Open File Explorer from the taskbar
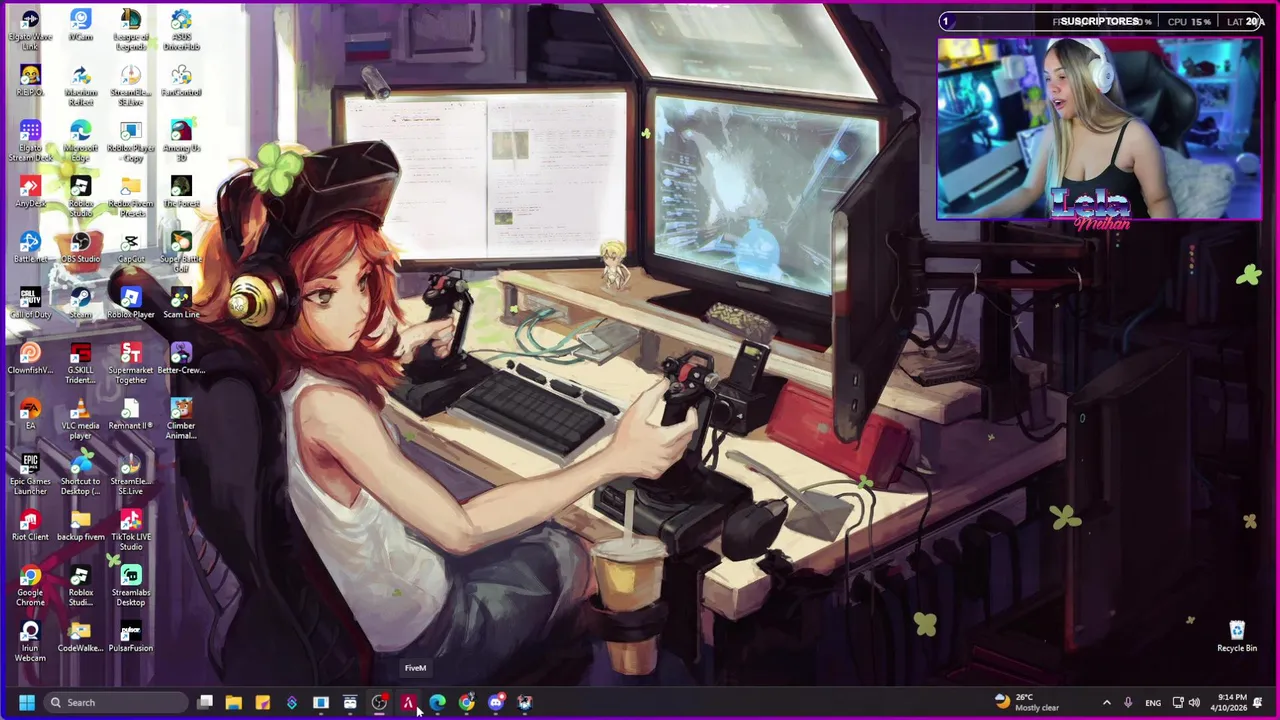Viewport: 1280px width, 720px height. [233, 702]
